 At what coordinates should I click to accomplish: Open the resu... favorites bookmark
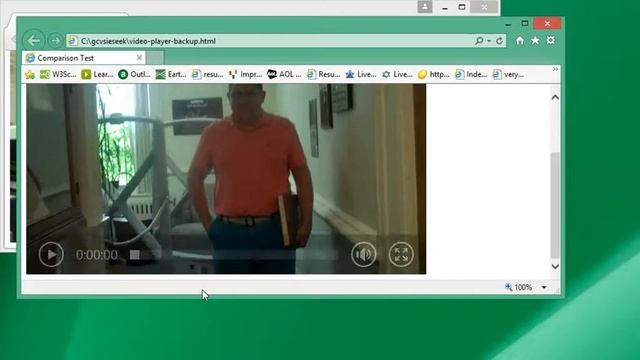click(x=208, y=74)
